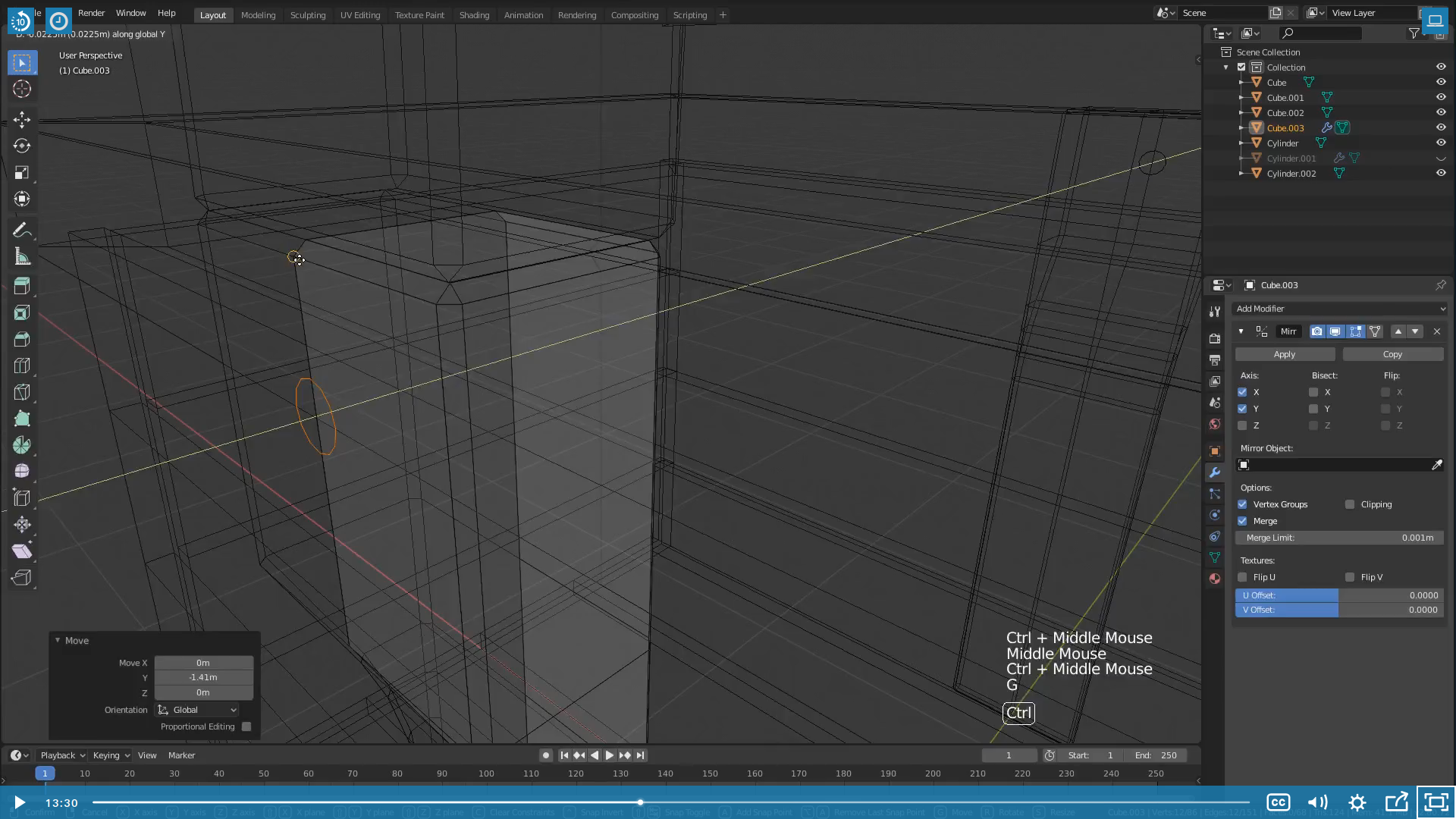Viewport: 1456px width, 819px height.
Task: Enable Z axis for Mirror modifier
Action: point(1242,425)
